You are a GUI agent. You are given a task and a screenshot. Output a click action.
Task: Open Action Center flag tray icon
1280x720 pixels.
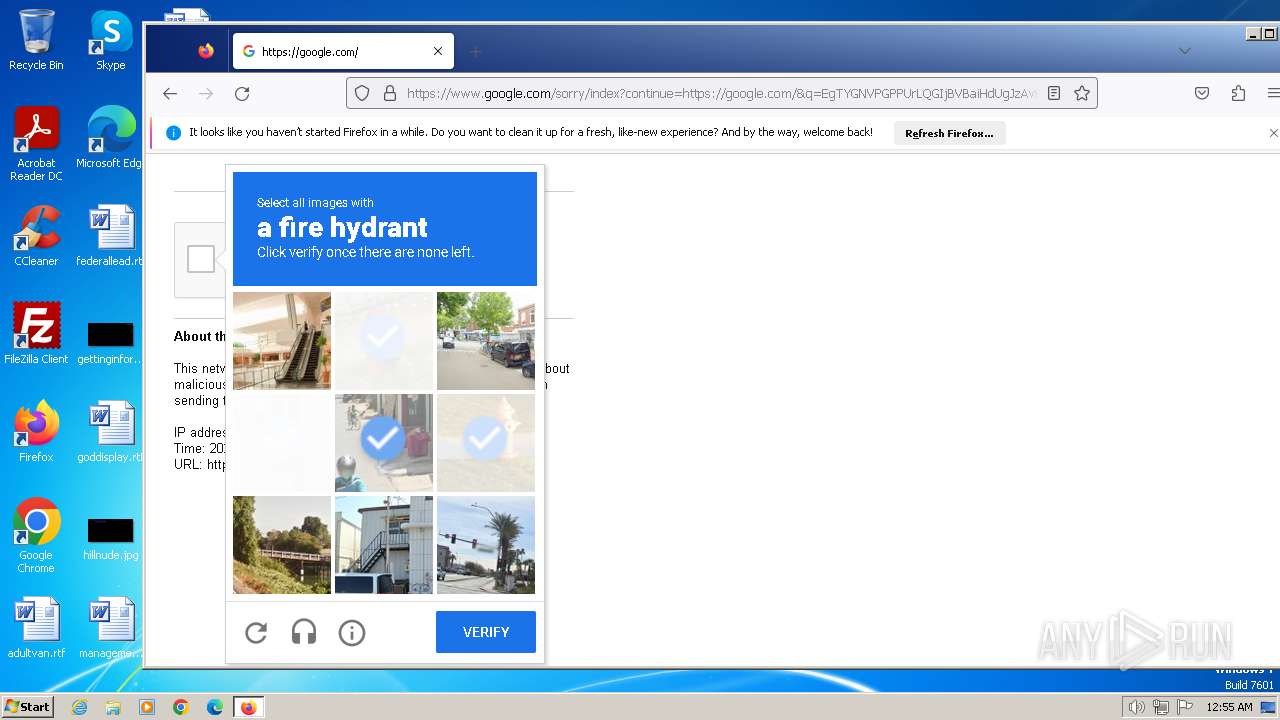click(1185, 707)
